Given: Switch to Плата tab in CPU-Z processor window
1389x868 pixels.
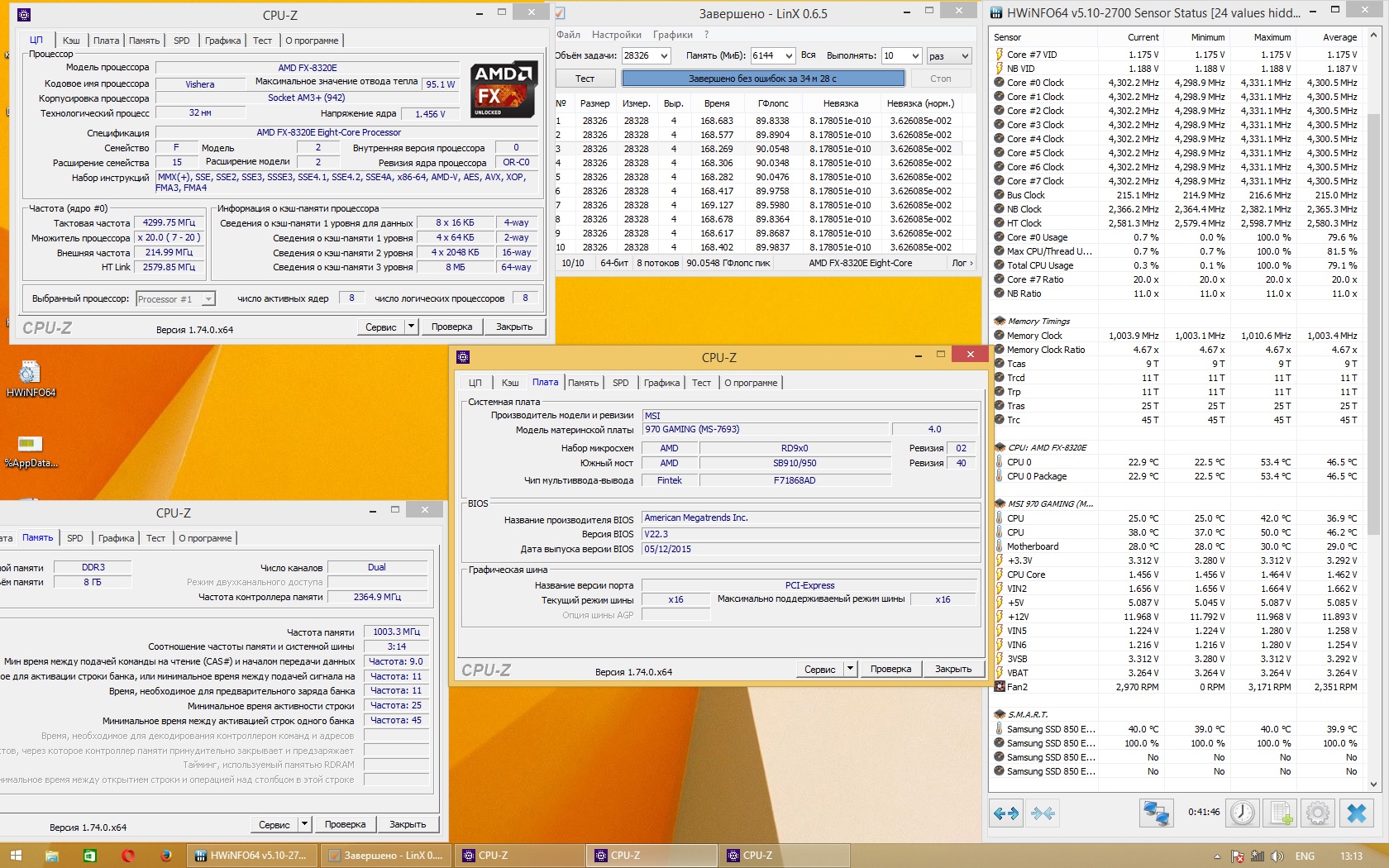Looking at the screenshot, I should (106, 41).
